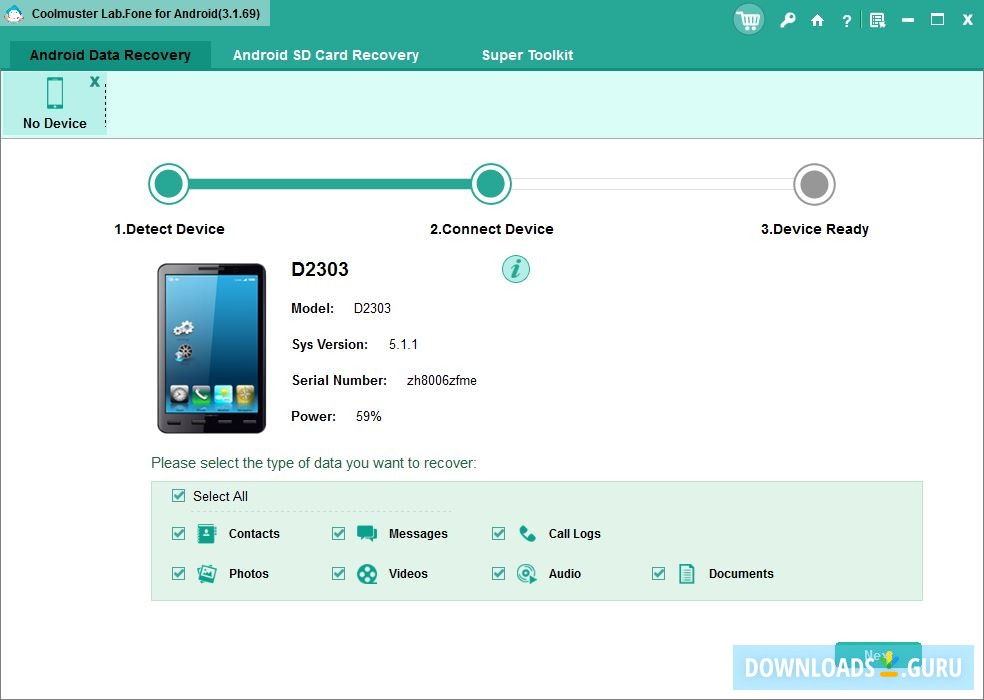Click the '3.Device Ready' label

click(815, 229)
